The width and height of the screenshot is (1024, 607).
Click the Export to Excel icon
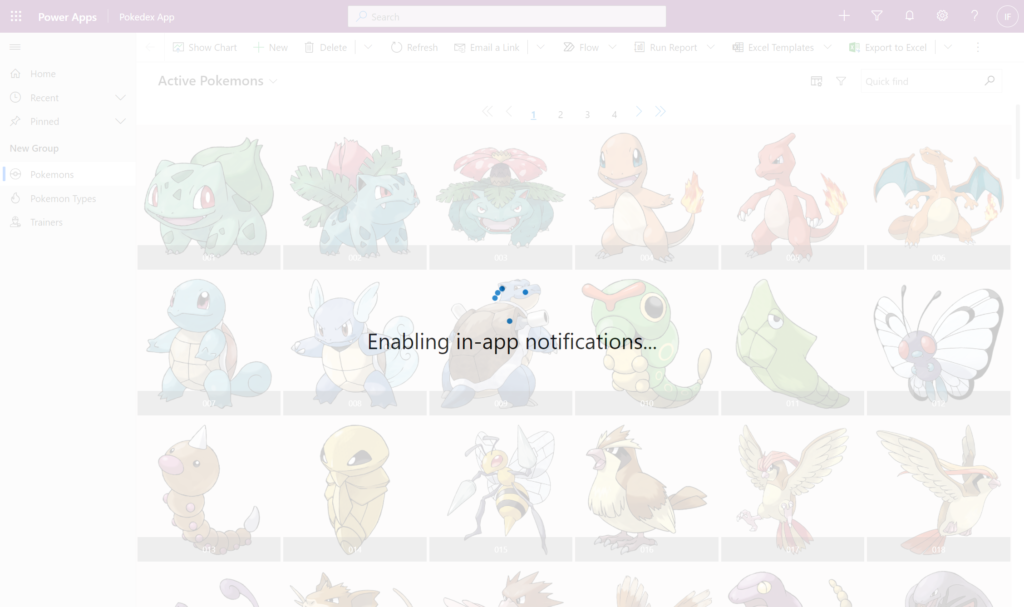854,47
